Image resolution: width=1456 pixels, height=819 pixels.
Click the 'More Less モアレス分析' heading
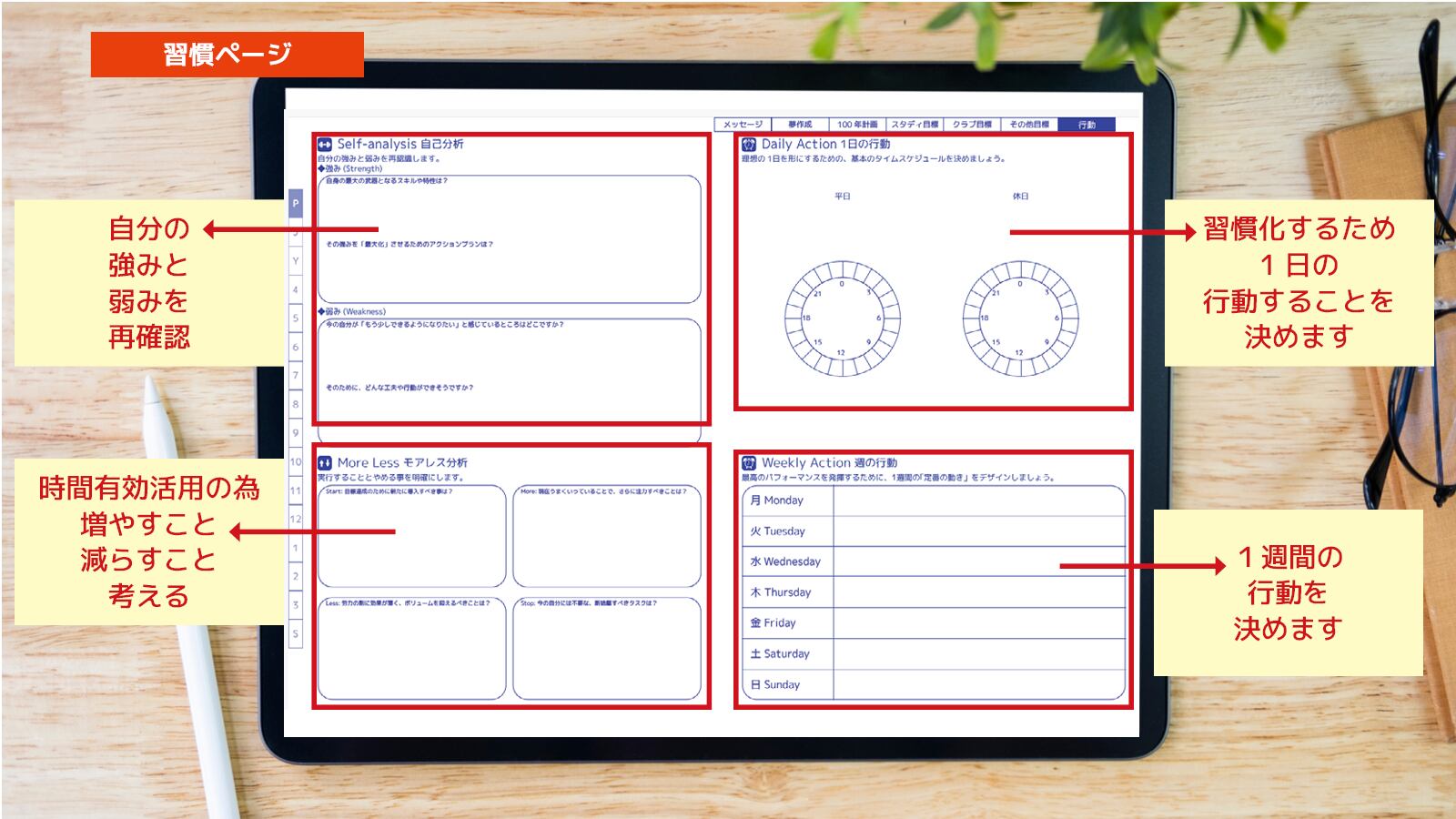[402, 462]
